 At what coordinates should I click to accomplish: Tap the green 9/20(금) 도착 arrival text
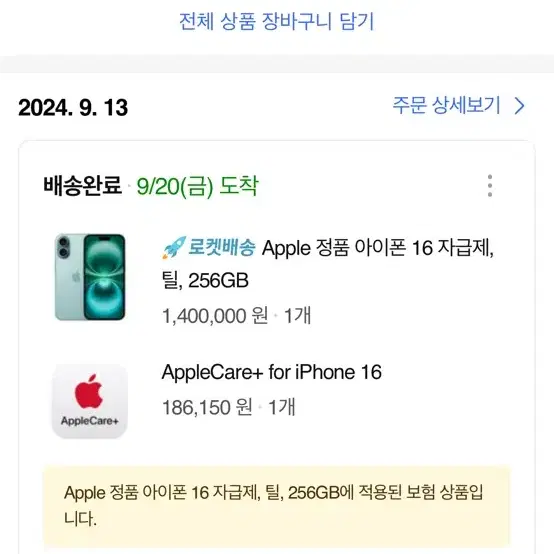[198, 186]
